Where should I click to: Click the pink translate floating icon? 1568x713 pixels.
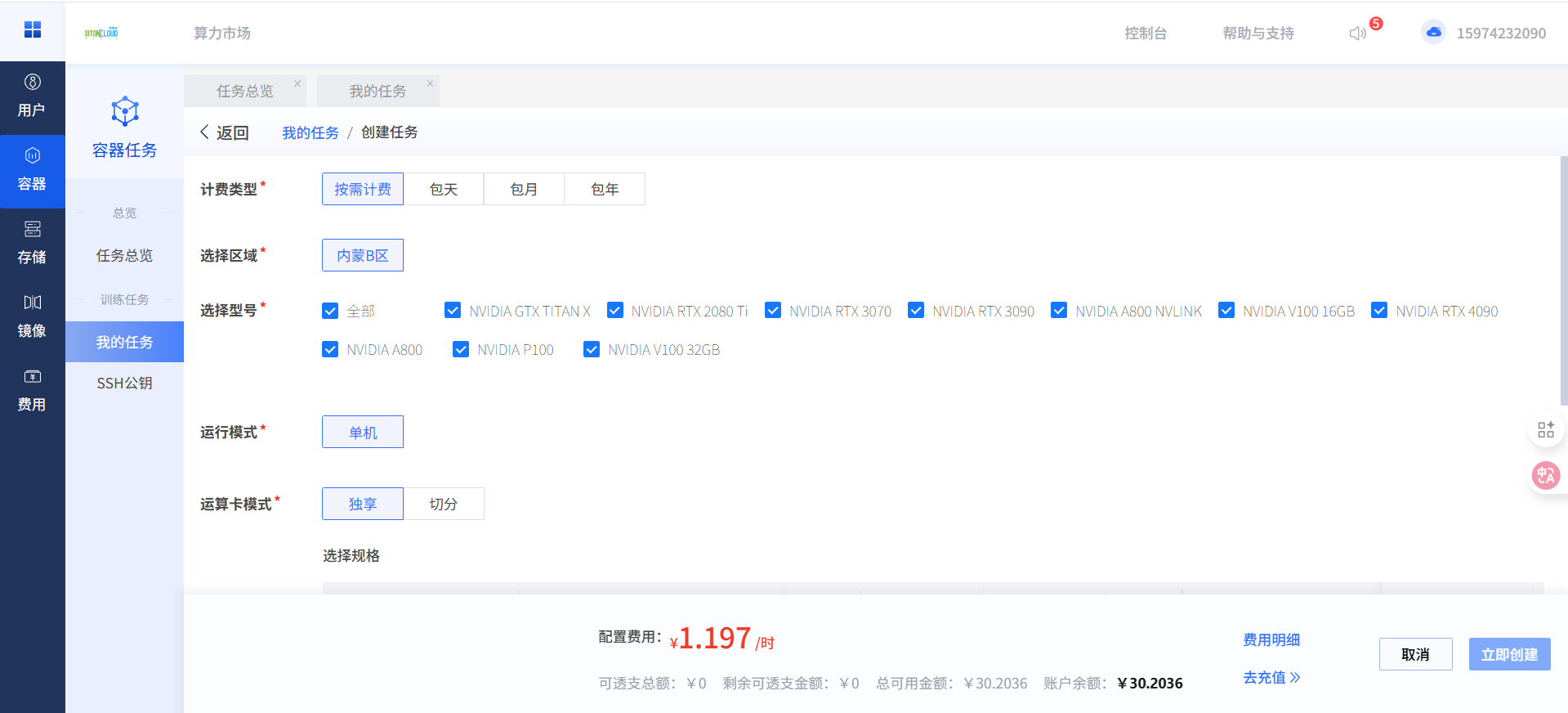(1546, 475)
